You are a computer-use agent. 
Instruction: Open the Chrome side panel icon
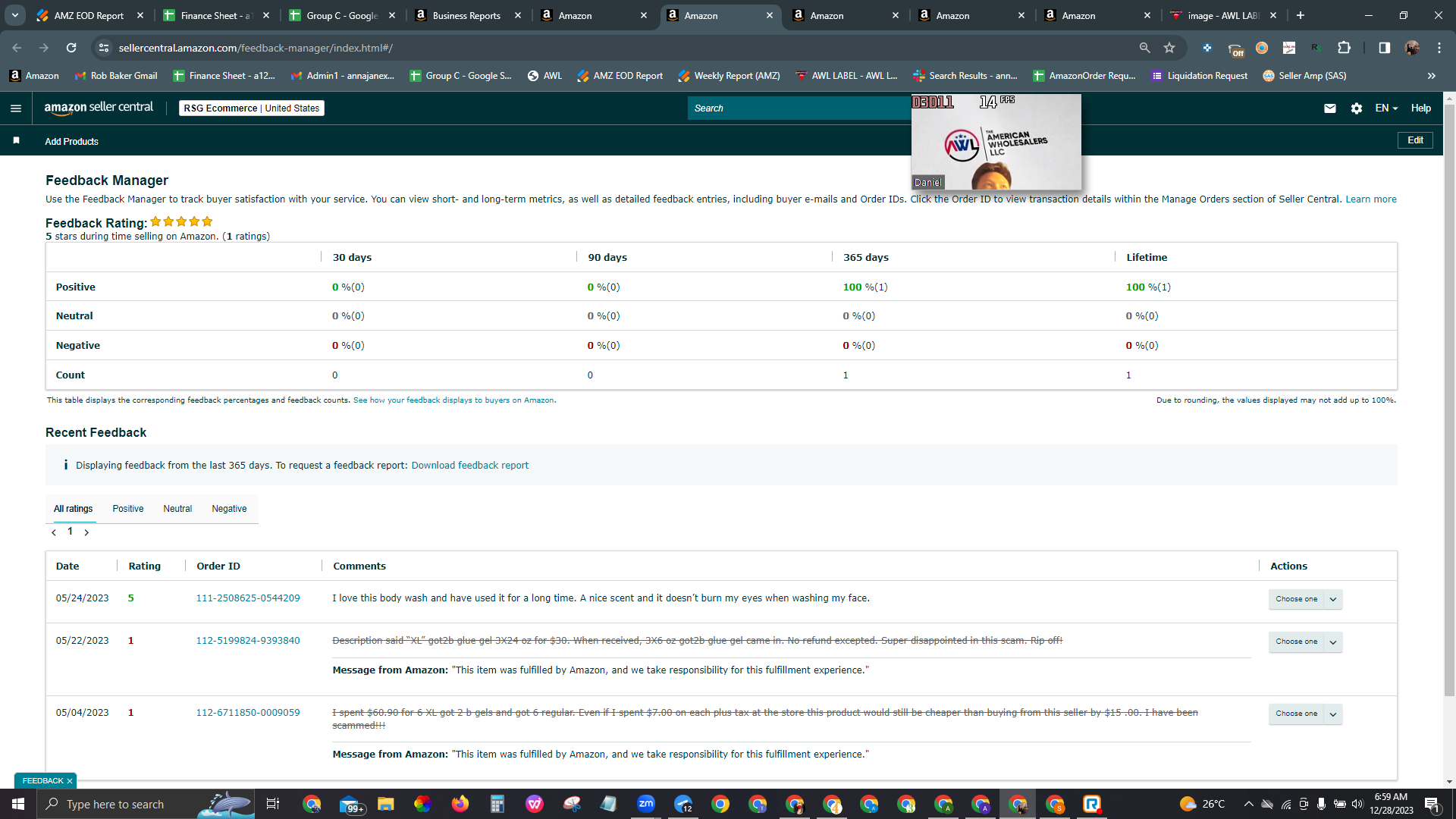(x=1384, y=48)
